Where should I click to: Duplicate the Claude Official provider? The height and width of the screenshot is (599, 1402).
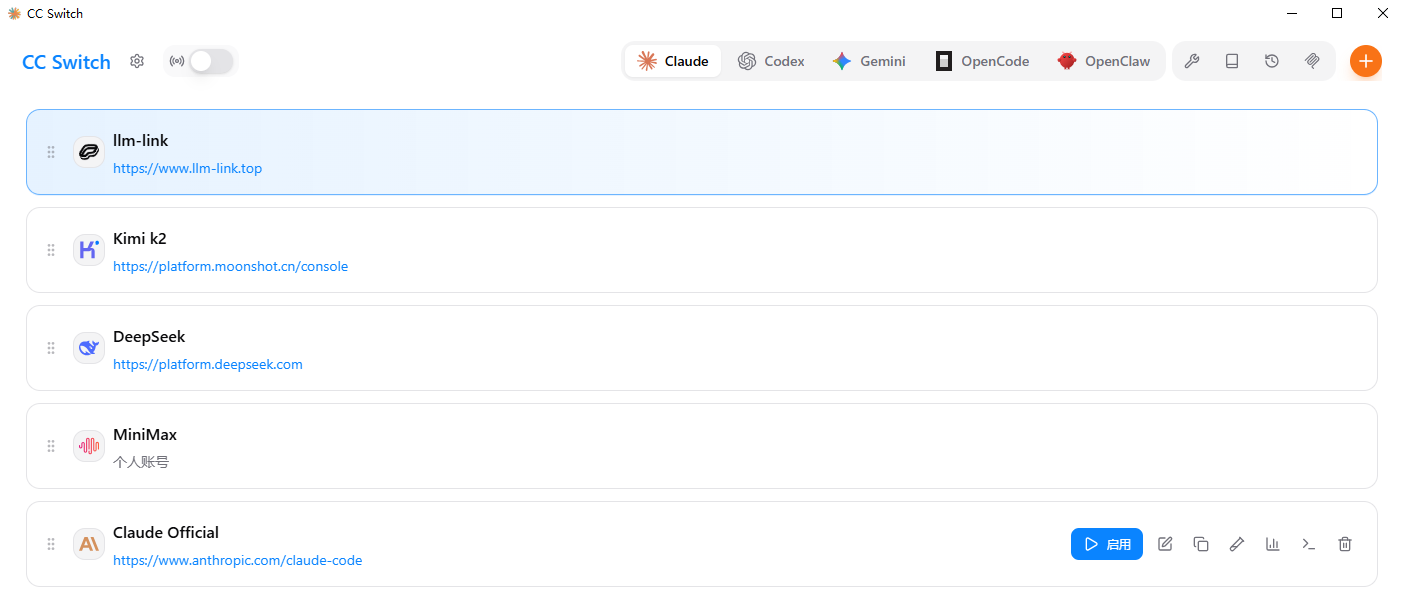click(1201, 544)
